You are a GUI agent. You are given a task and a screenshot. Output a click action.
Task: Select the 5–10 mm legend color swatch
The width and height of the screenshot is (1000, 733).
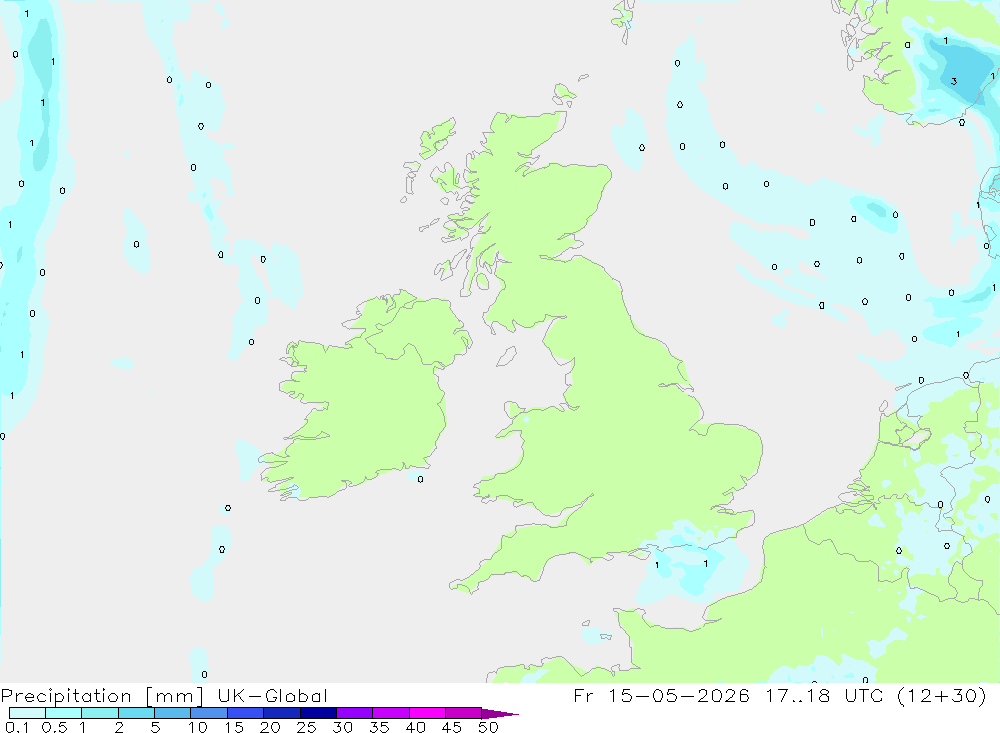pyautogui.click(x=173, y=713)
